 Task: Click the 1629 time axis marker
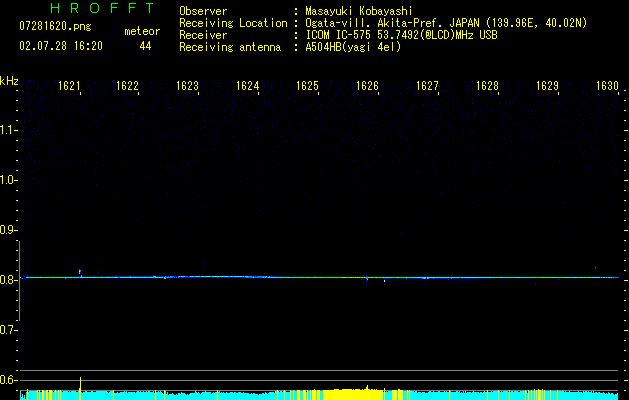point(548,86)
